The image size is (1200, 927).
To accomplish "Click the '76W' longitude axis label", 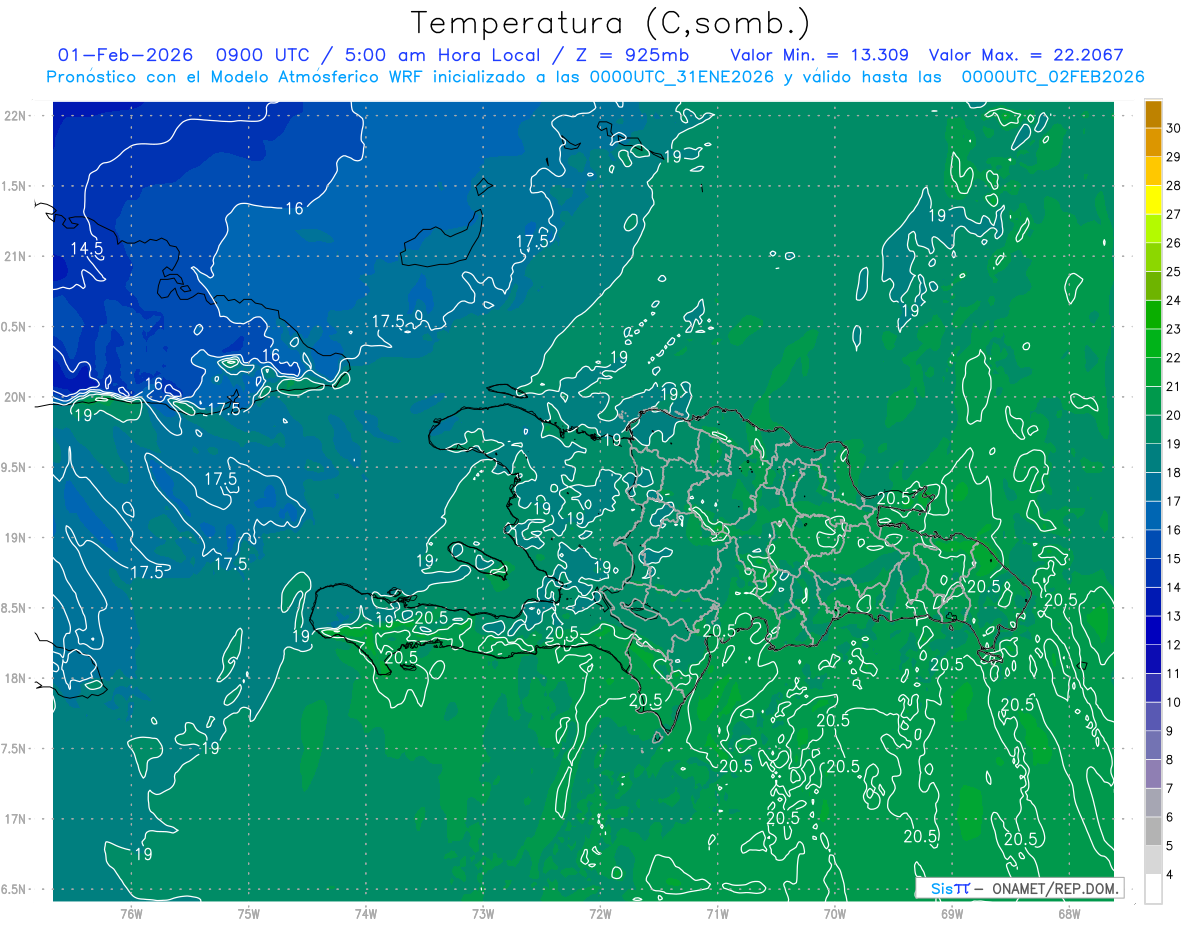I will 131,913.
